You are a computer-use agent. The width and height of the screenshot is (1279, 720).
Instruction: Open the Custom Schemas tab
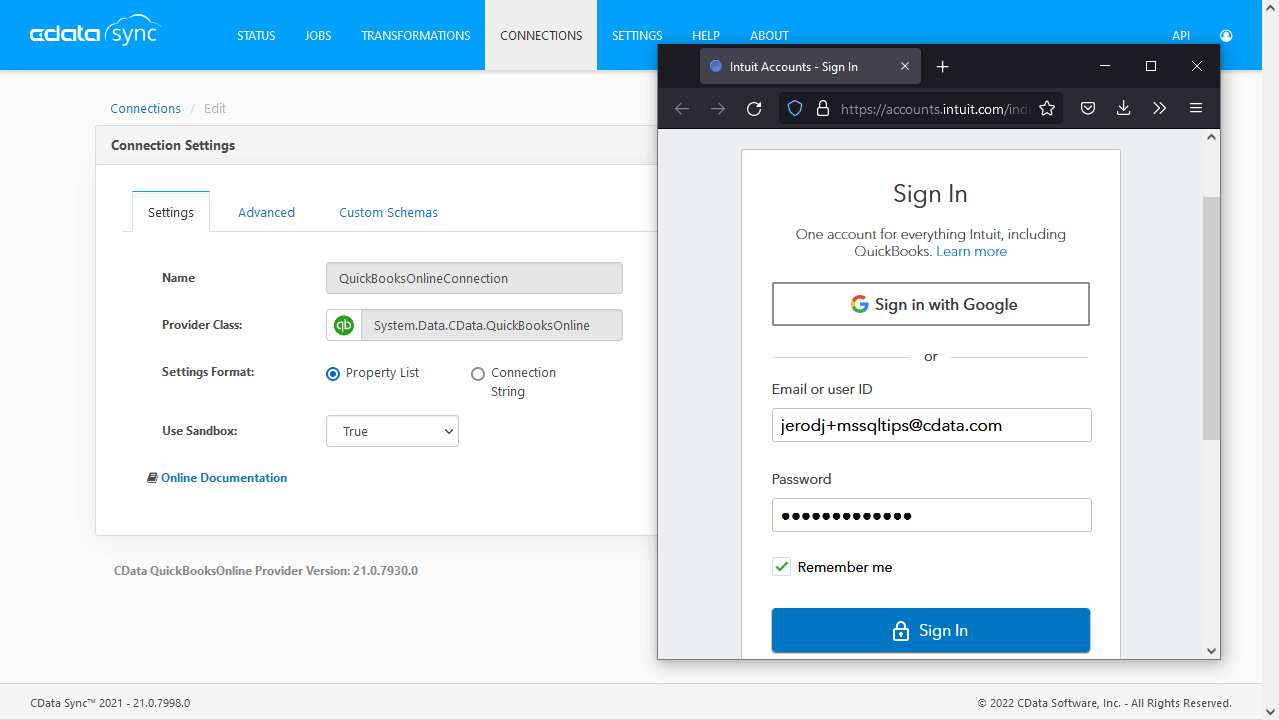[x=388, y=212]
